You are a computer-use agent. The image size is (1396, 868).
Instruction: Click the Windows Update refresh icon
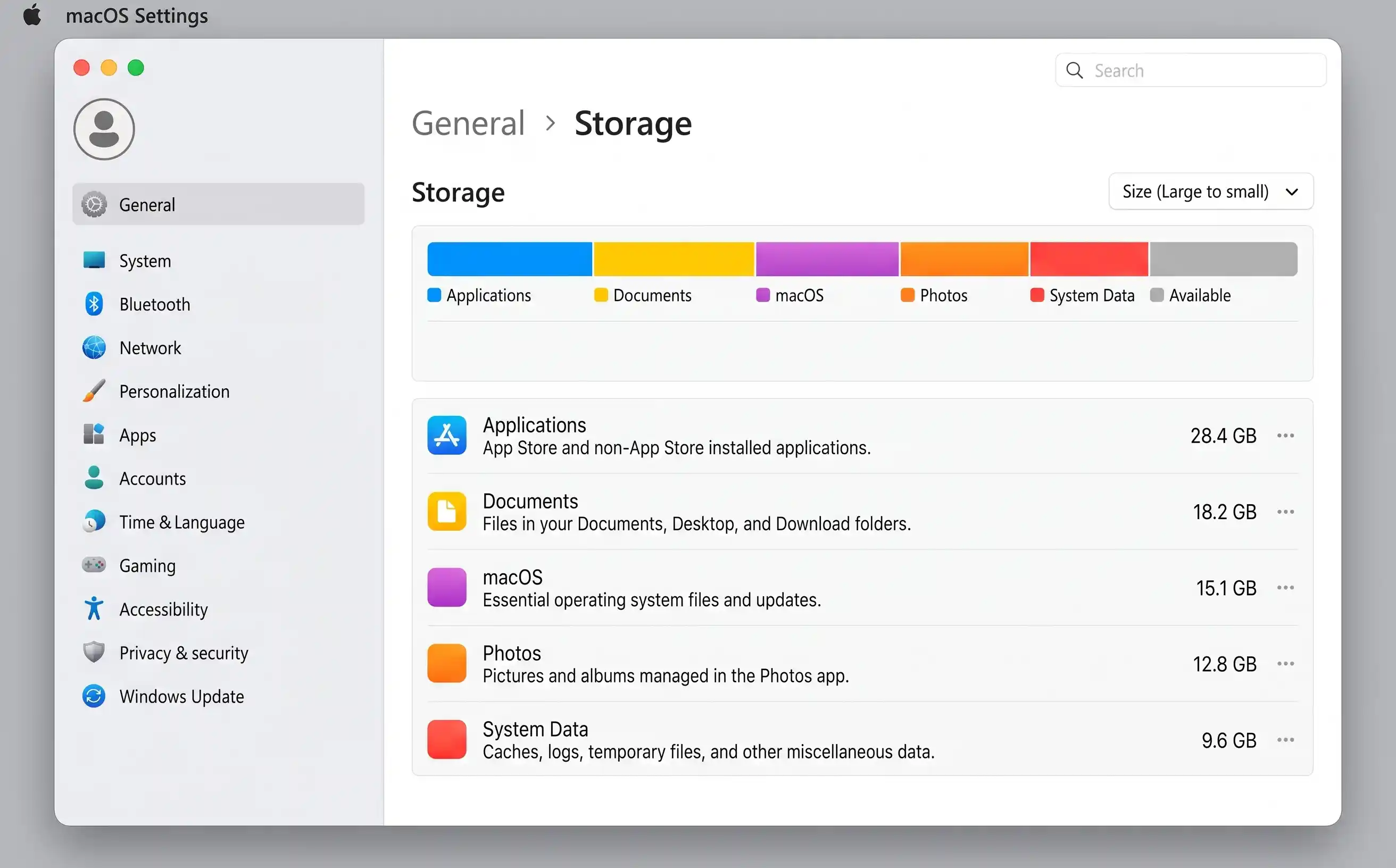click(x=94, y=696)
